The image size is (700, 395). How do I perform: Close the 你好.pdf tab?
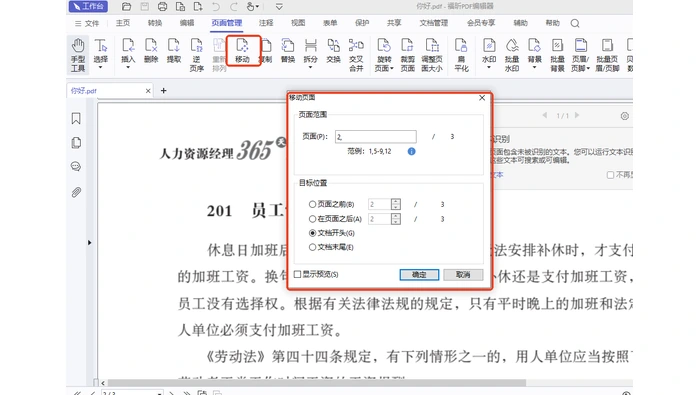pyautogui.click(x=148, y=91)
